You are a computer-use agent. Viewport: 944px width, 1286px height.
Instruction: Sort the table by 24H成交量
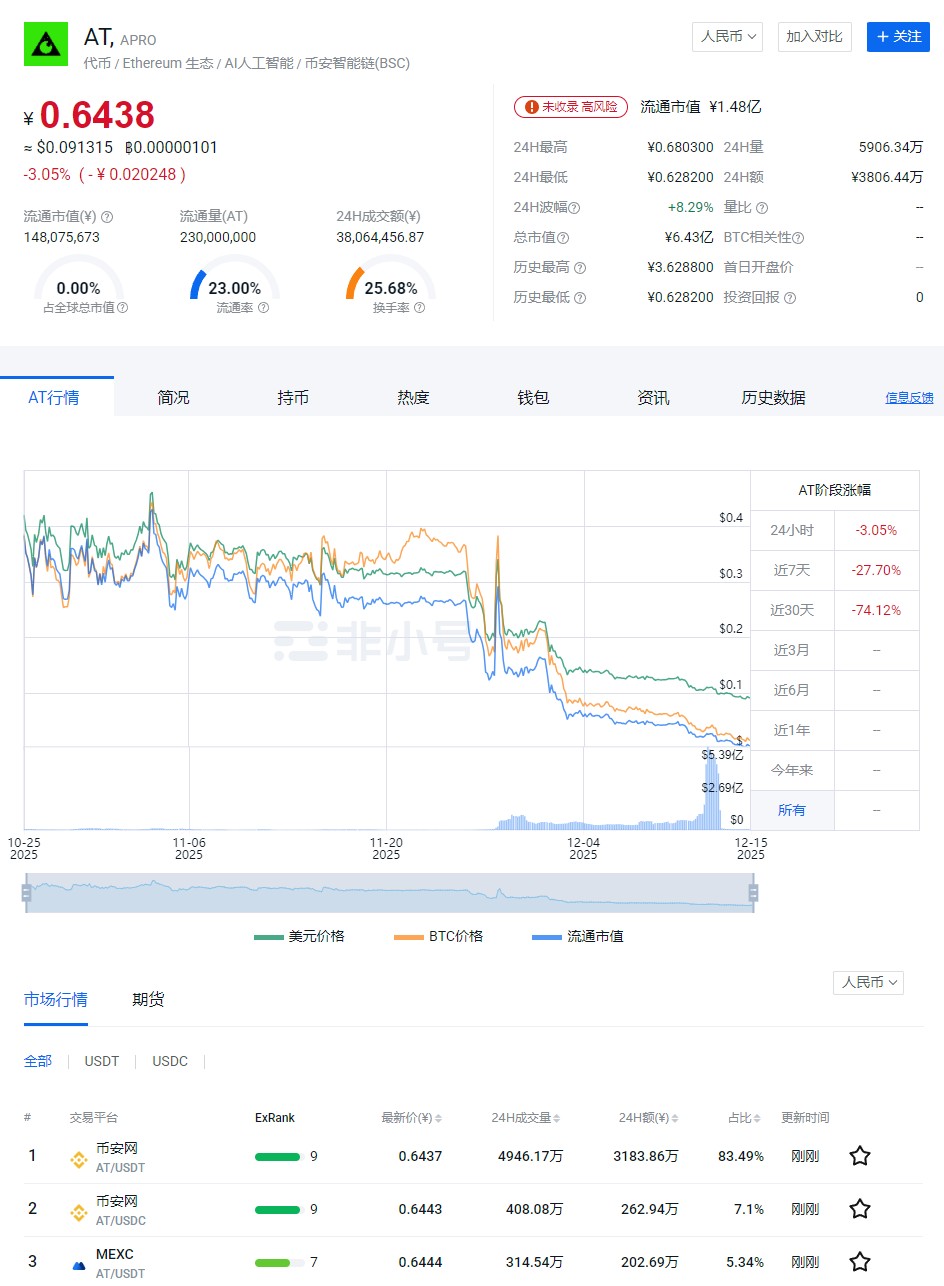coord(526,1118)
